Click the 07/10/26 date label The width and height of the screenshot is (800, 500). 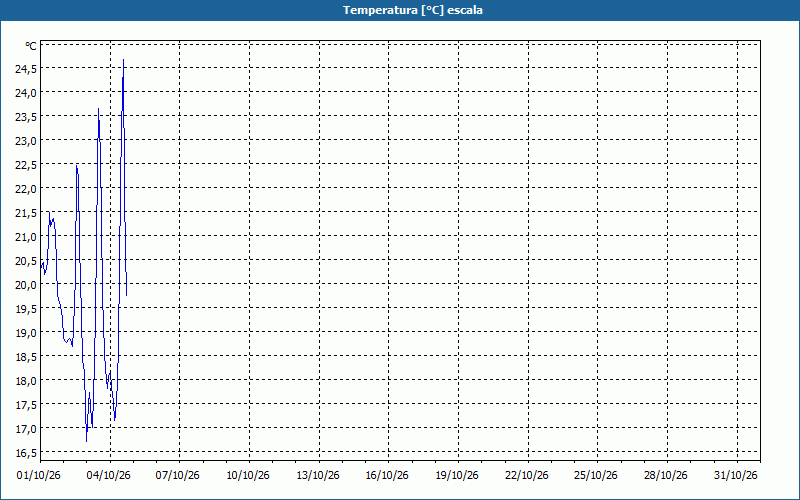click(x=178, y=476)
